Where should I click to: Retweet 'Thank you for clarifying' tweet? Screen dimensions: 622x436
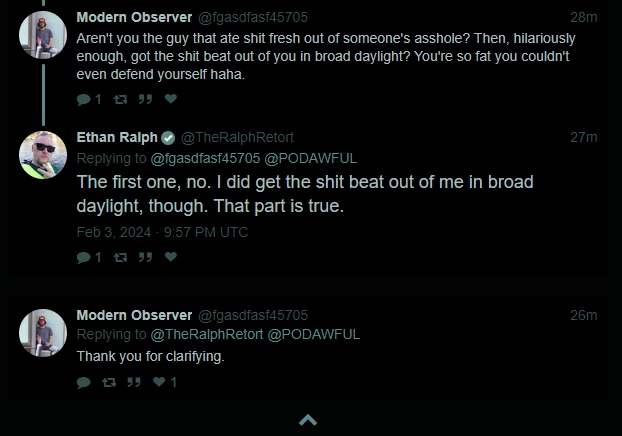click(x=109, y=382)
